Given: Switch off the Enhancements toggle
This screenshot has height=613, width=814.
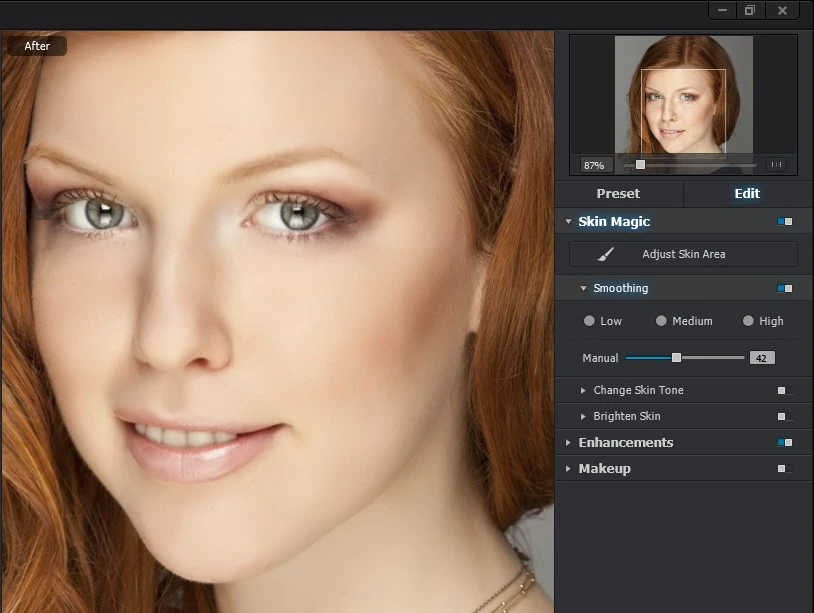Looking at the screenshot, I should [x=784, y=442].
